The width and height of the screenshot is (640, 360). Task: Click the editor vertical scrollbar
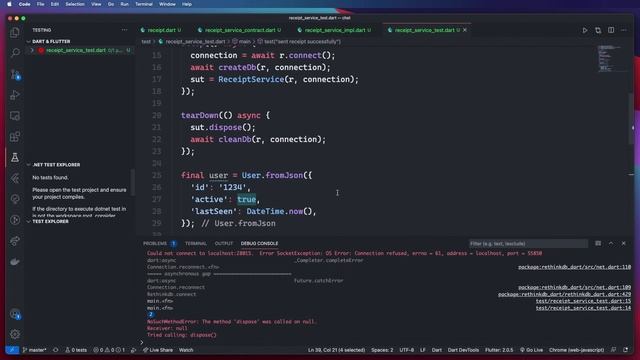tap(631, 118)
